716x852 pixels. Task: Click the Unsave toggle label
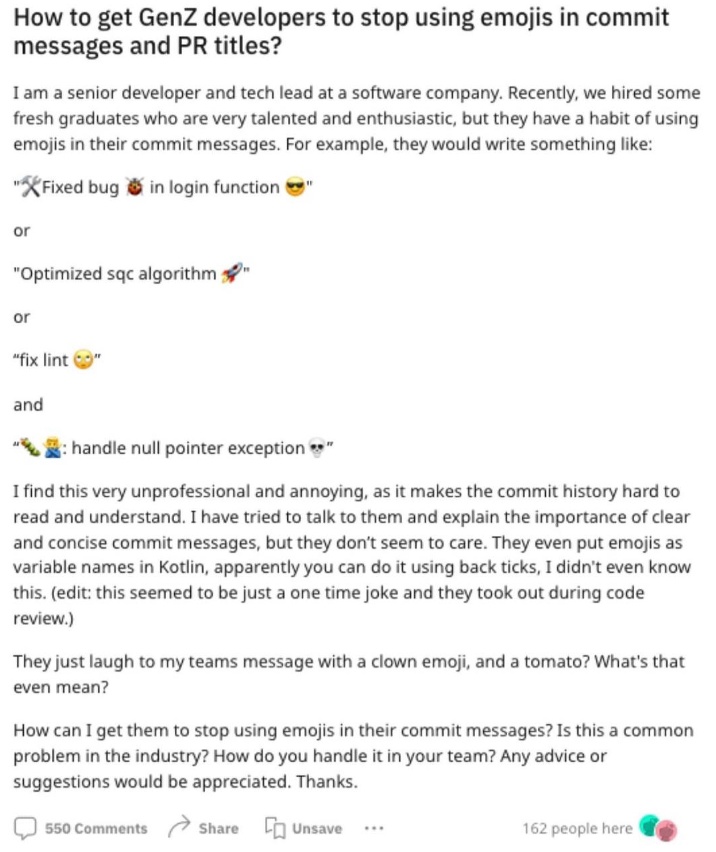(x=317, y=828)
